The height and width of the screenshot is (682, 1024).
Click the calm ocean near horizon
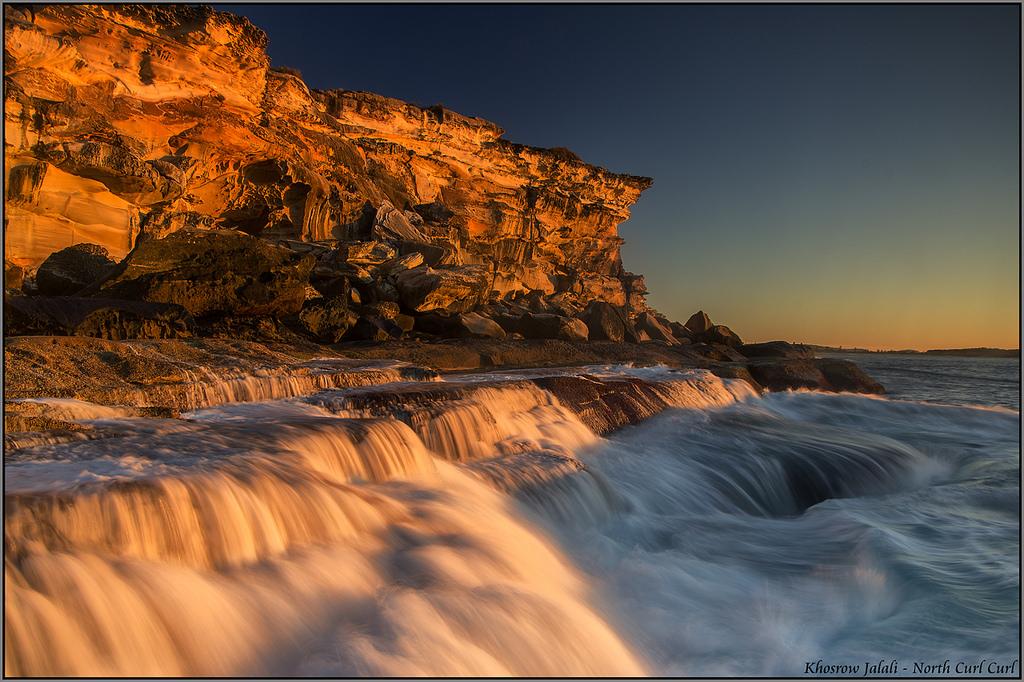(950, 378)
